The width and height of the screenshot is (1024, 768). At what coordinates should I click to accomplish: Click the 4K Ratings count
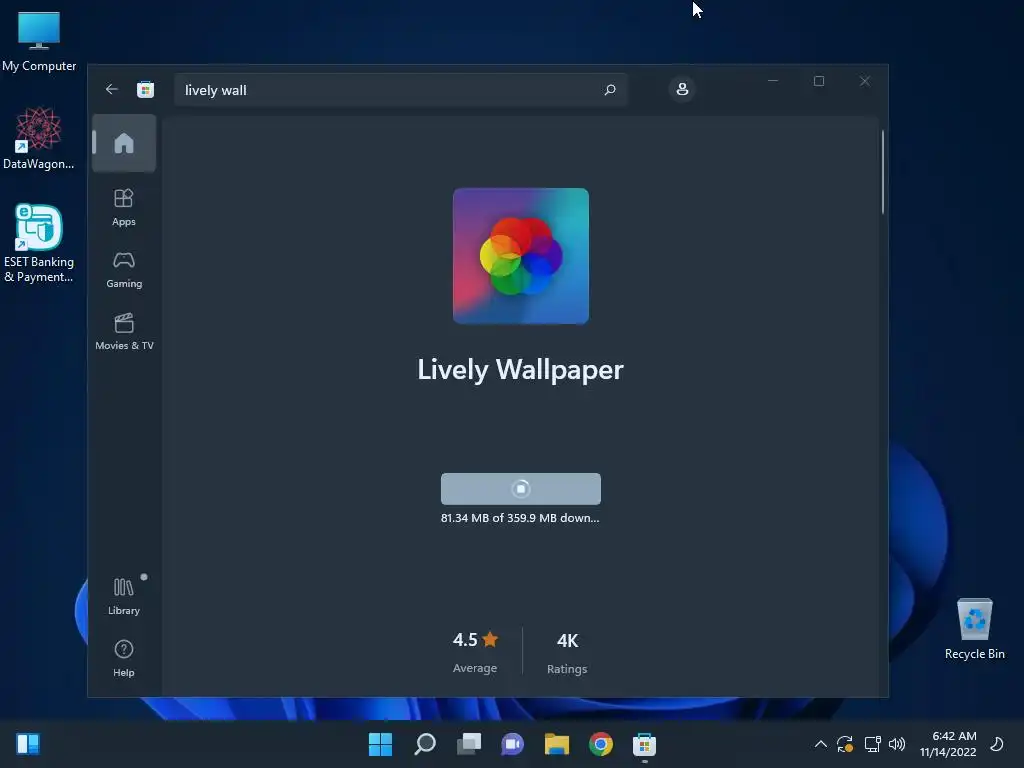[567, 652]
